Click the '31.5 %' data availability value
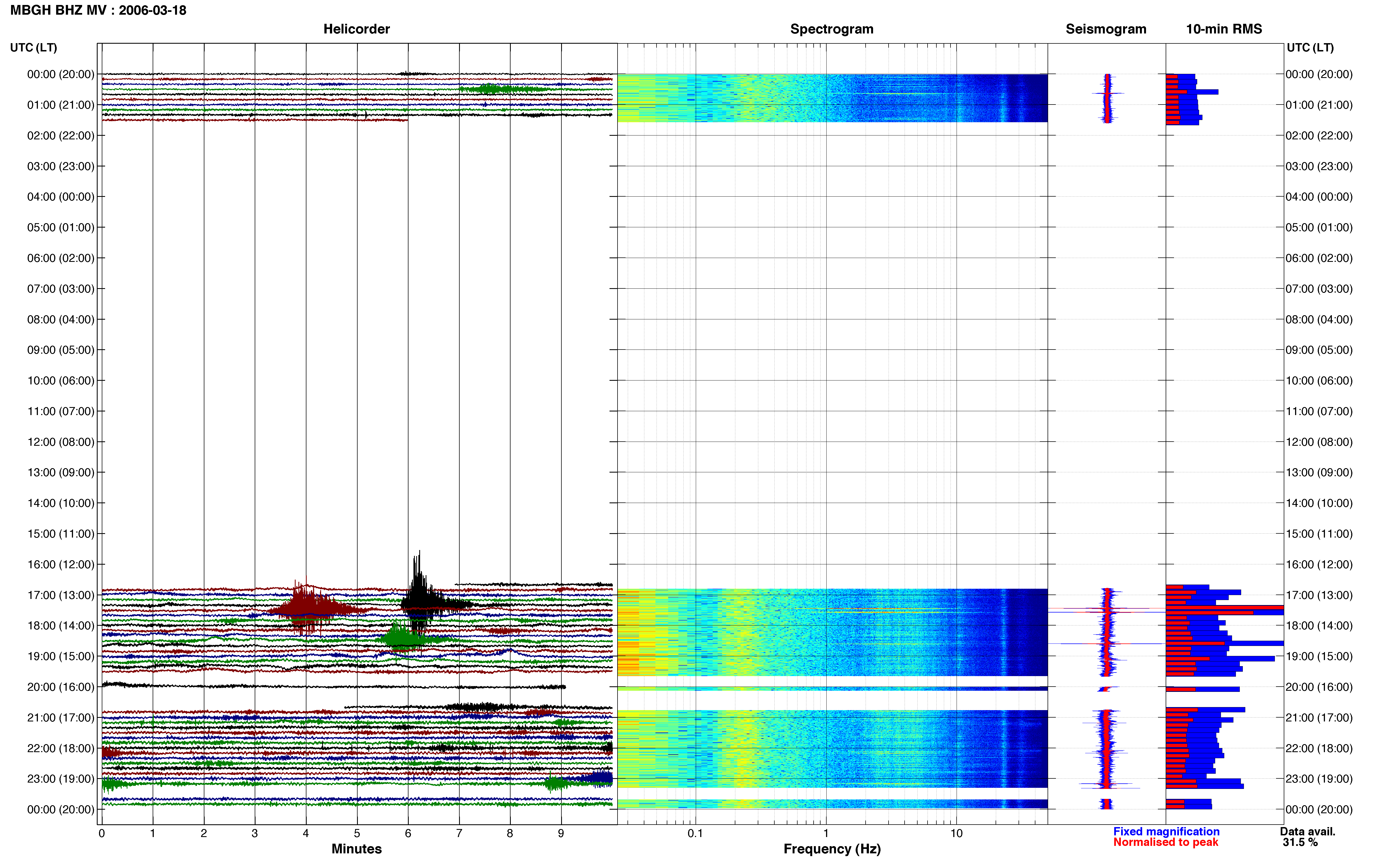The width and height of the screenshot is (1388, 868). tap(1300, 842)
